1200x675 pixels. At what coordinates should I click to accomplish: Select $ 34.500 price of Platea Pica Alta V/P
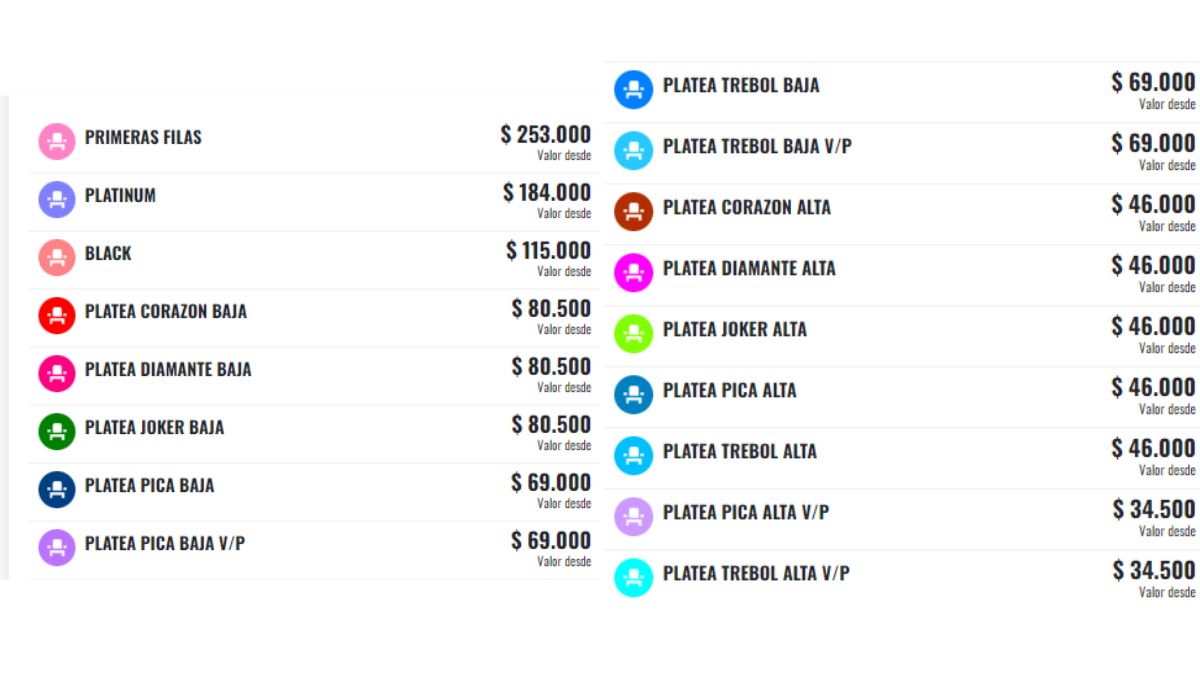pos(1154,510)
